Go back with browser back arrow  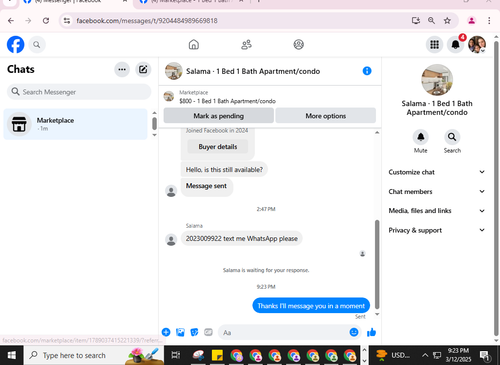11,21
